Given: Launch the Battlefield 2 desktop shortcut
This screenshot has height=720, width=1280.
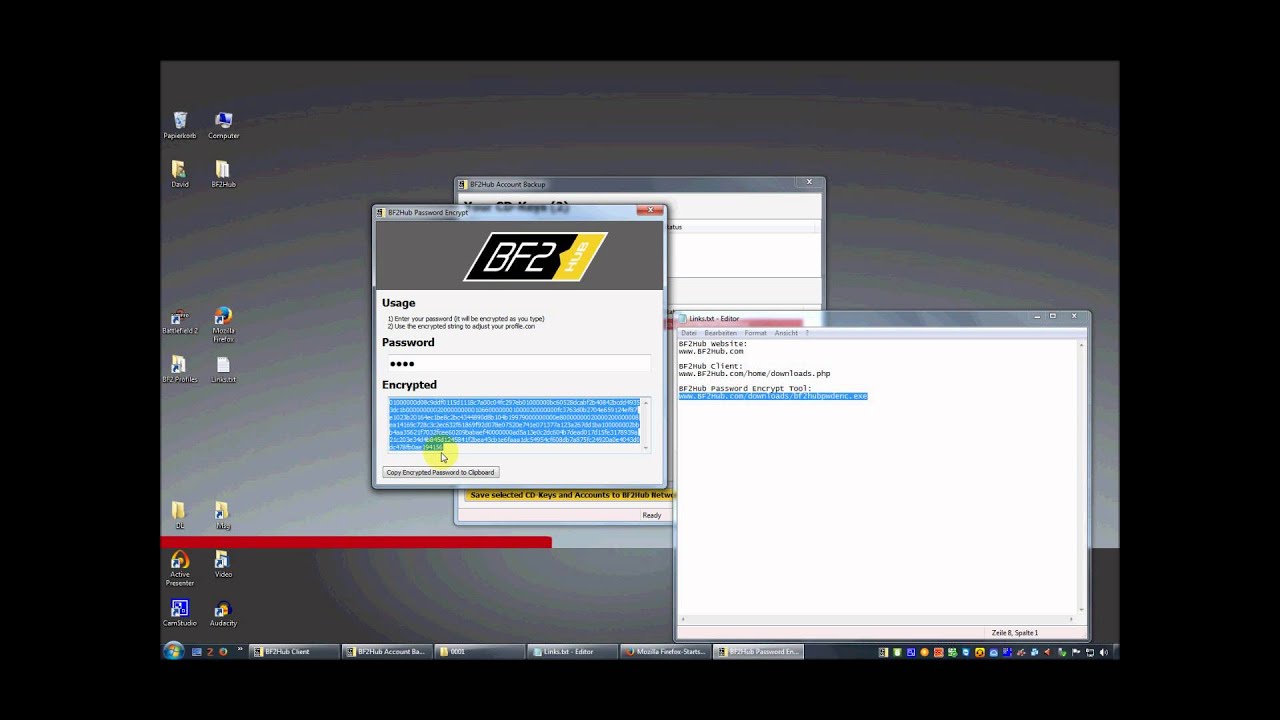Looking at the screenshot, I should pyautogui.click(x=180, y=321).
